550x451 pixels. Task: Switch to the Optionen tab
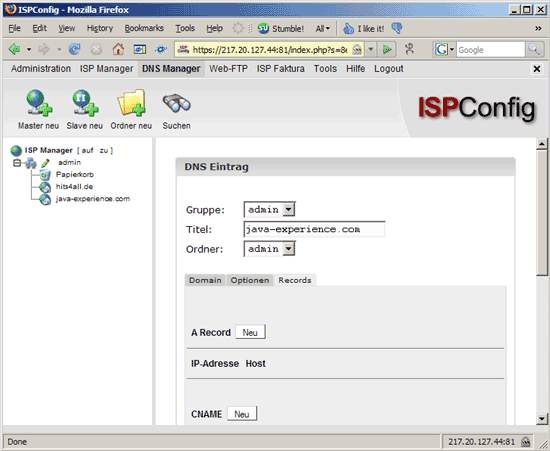(x=250, y=280)
